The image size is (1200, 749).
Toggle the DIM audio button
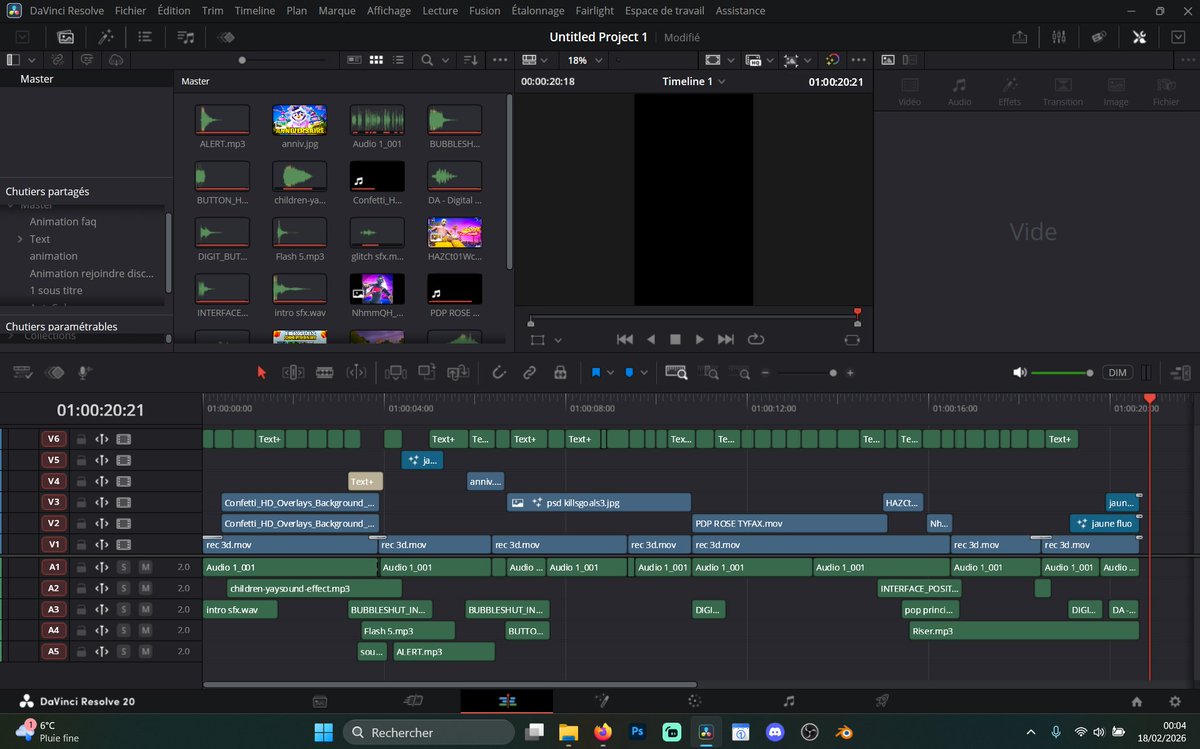(1117, 372)
